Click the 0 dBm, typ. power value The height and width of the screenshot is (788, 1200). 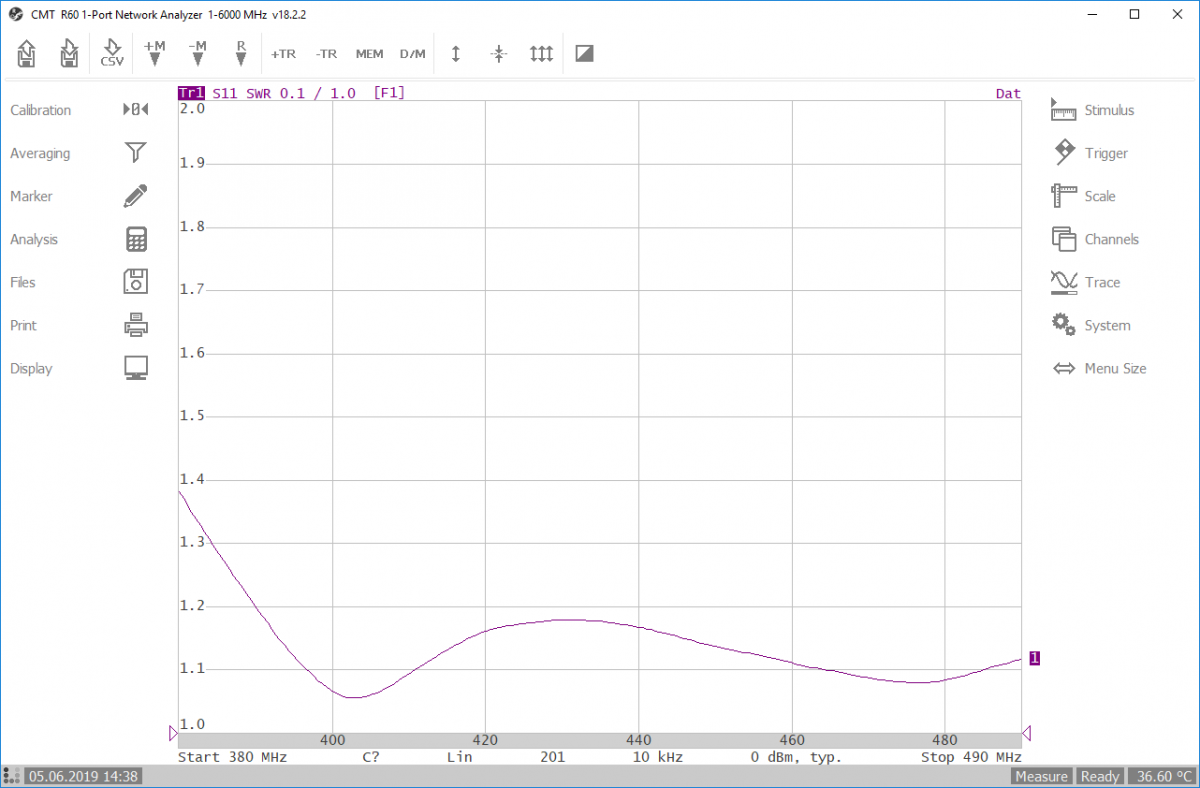(x=796, y=757)
